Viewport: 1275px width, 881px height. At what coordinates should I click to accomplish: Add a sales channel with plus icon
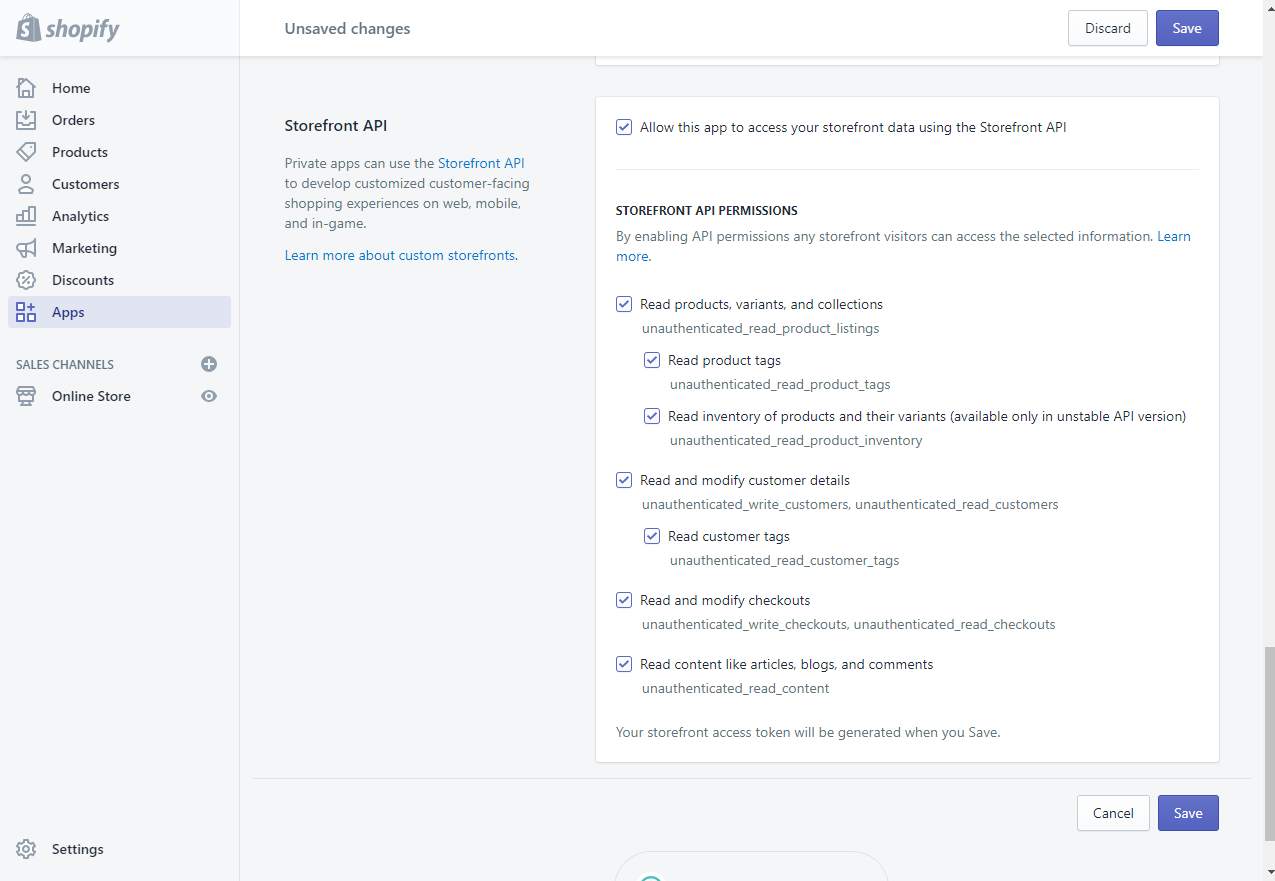point(209,364)
